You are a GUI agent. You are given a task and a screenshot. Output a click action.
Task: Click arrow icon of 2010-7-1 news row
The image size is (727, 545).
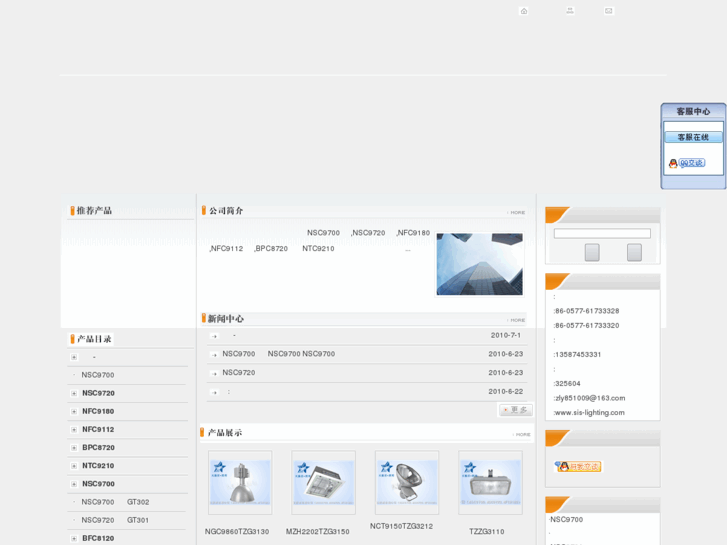(x=214, y=336)
